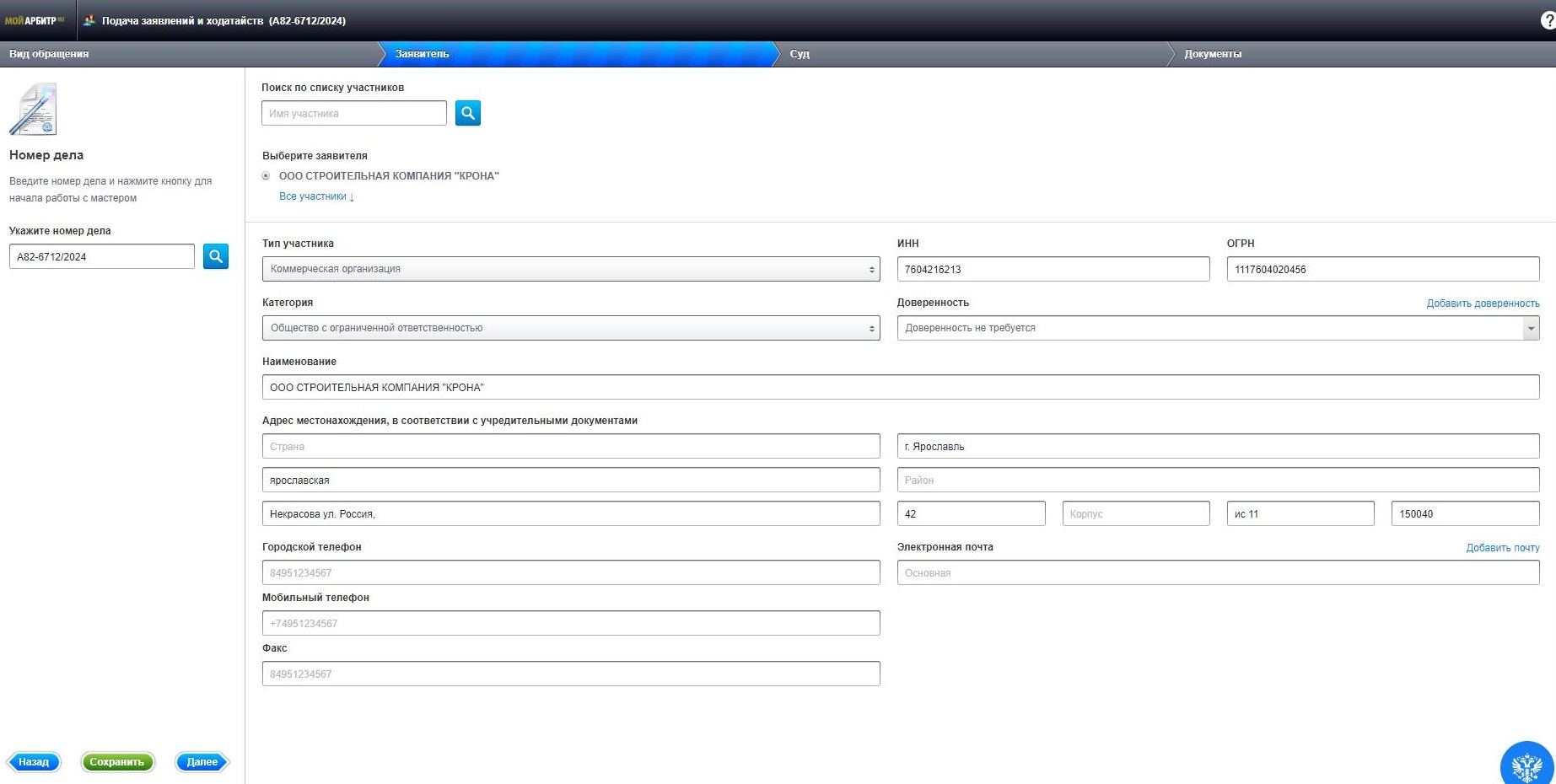1556x784 pixels.
Task: Go to the Суд step tab
Action: pyautogui.click(x=800, y=54)
